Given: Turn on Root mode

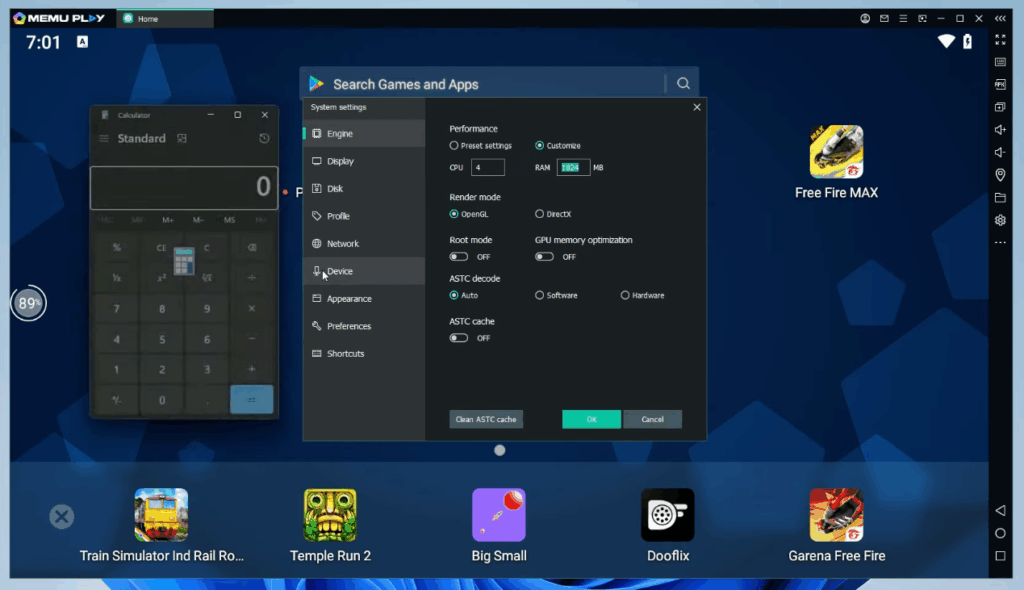Looking at the screenshot, I should (458, 256).
